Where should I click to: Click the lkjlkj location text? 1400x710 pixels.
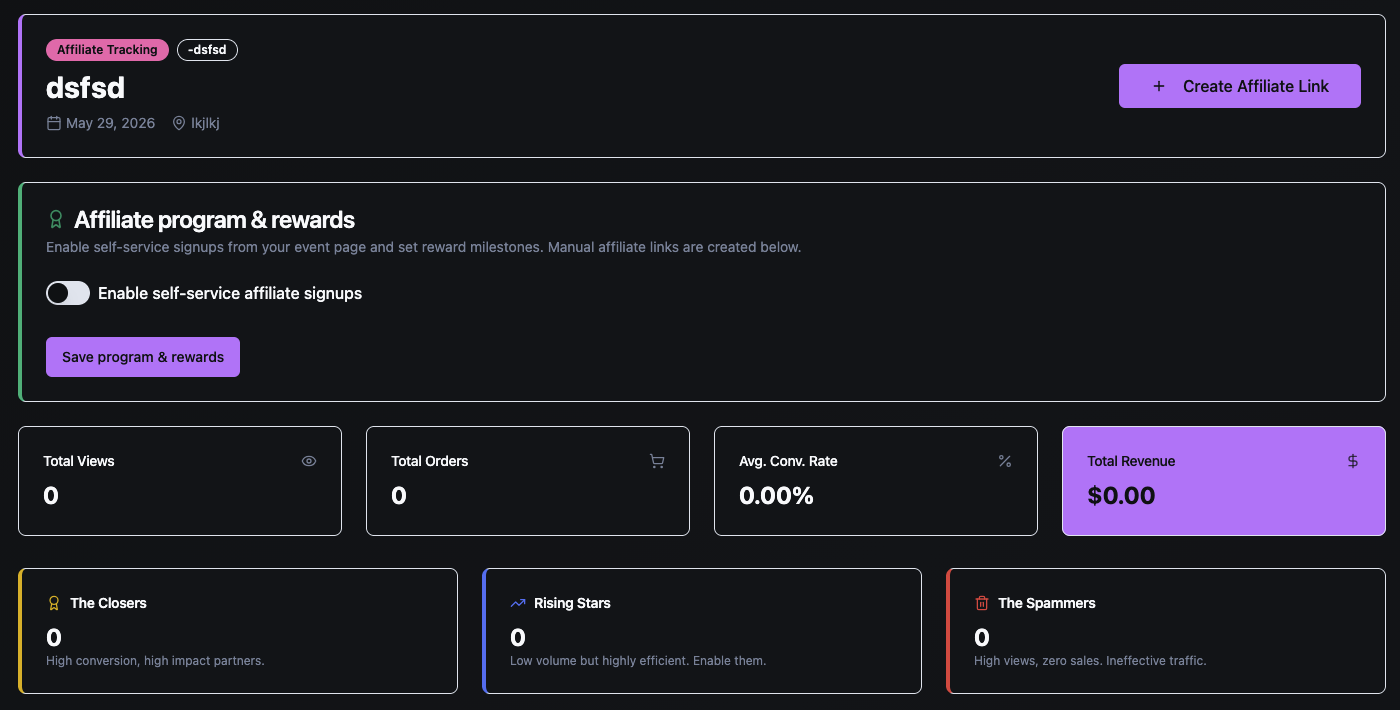tap(205, 123)
